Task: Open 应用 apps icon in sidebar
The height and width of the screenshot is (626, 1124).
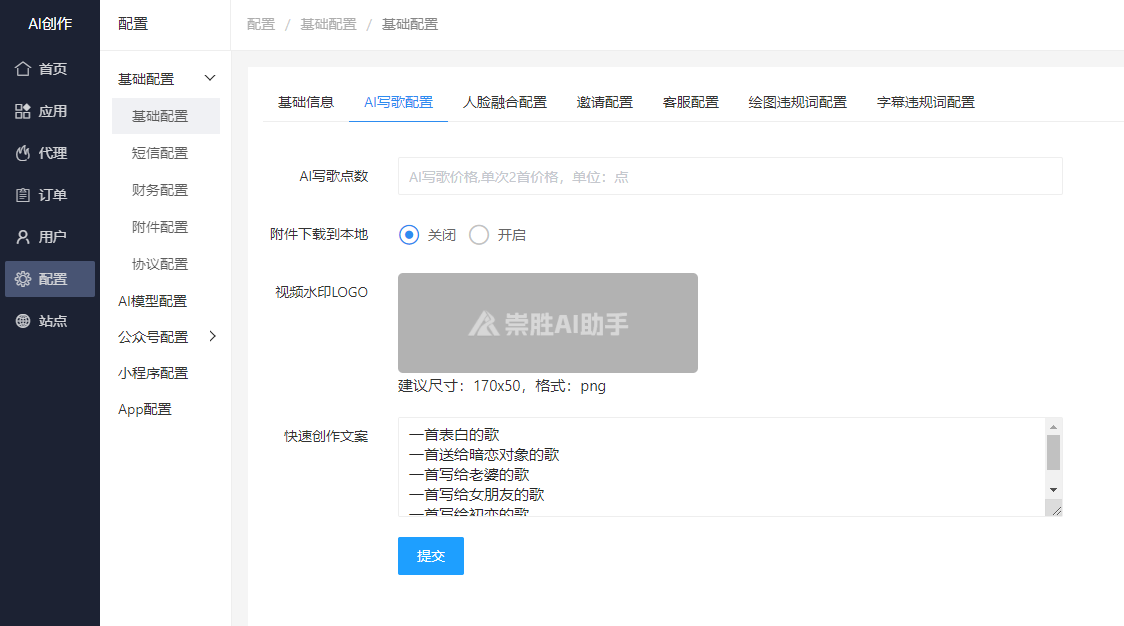Action: click(23, 111)
